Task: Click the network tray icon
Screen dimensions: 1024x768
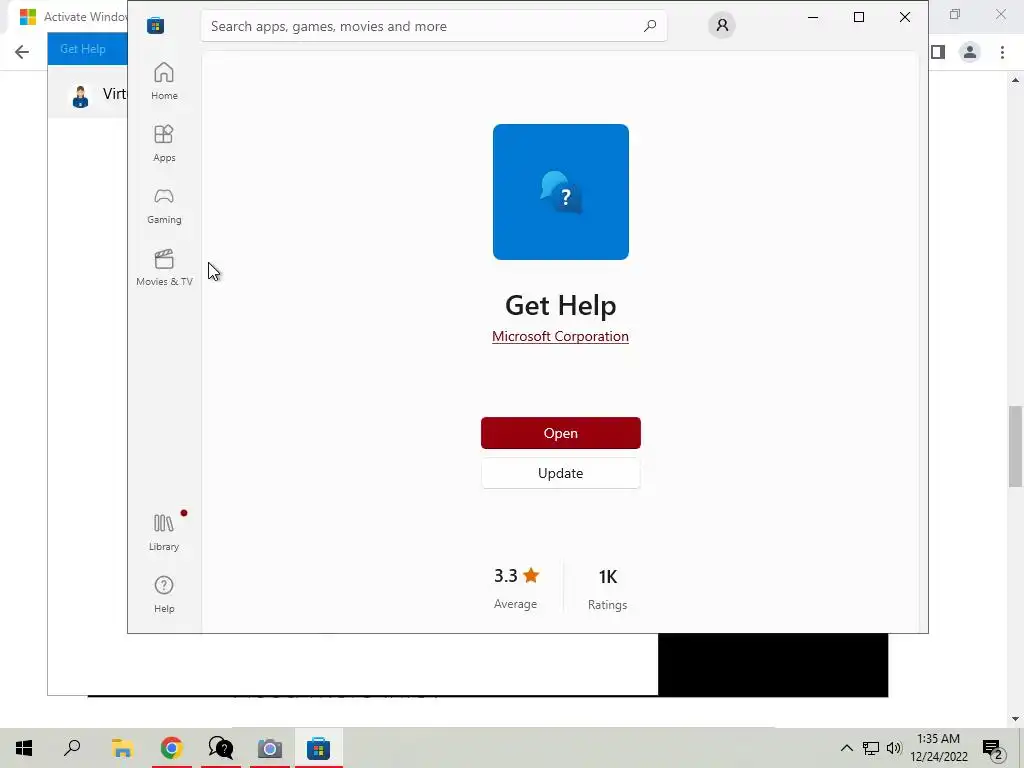Action: [871, 748]
